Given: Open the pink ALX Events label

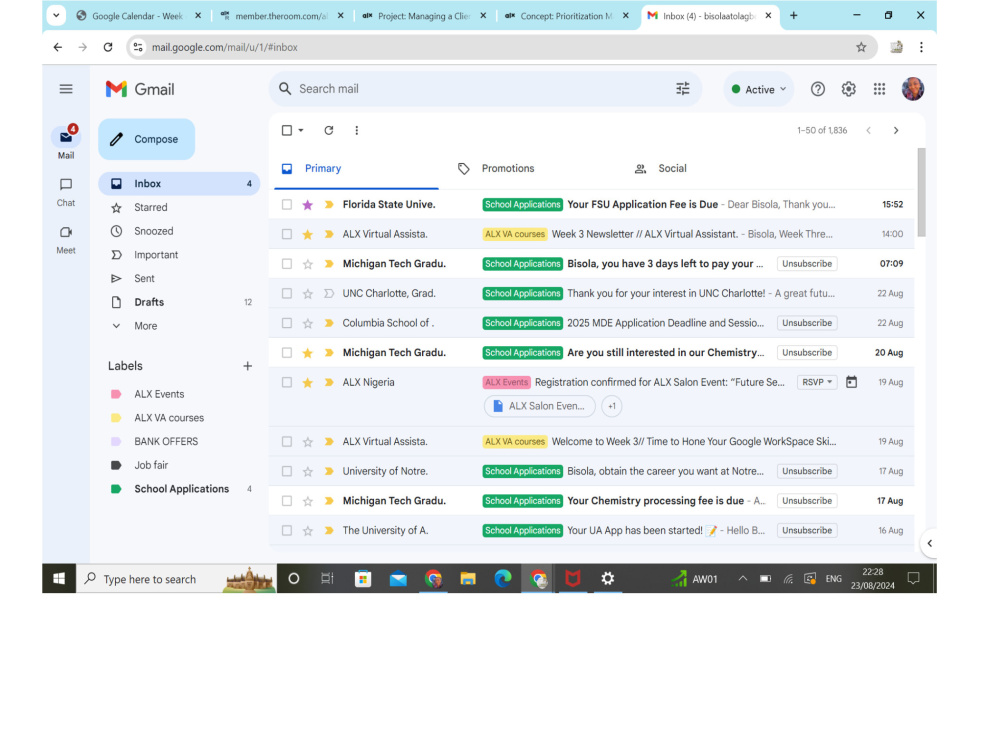Looking at the screenshot, I should click(159, 394).
